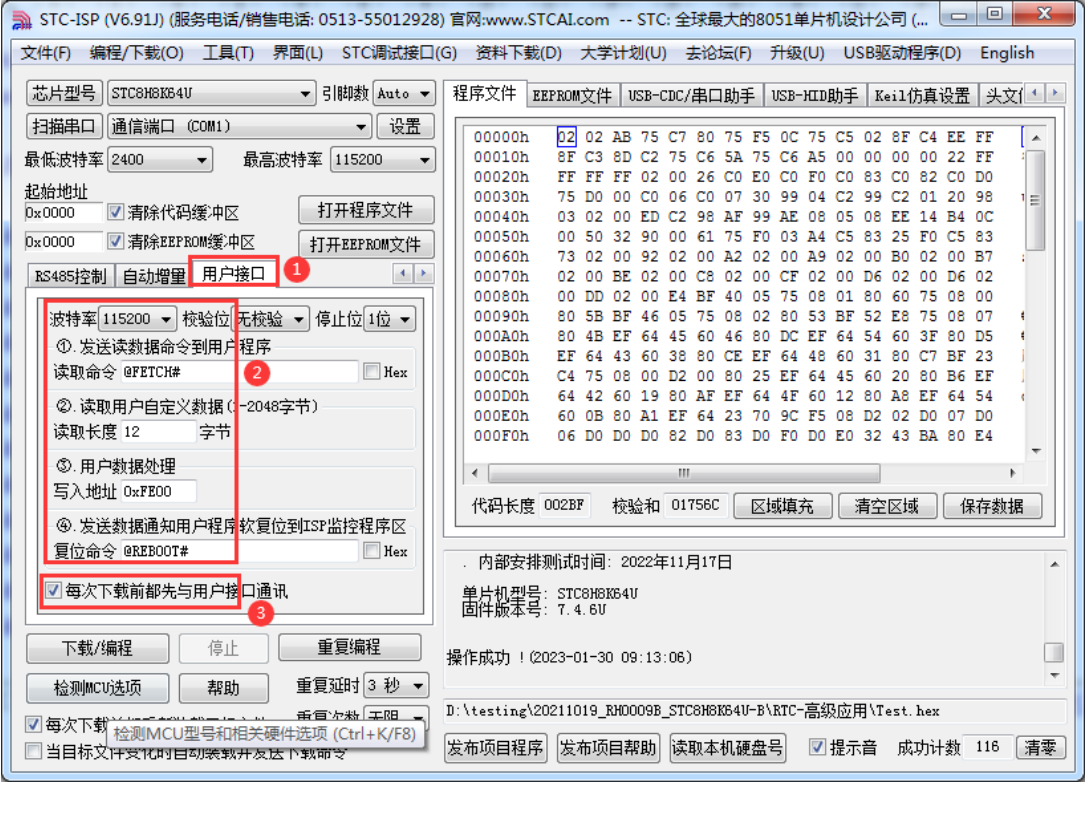Click 读取长度 12 input field
Screen dimensions: 1088x839
(158, 432)
